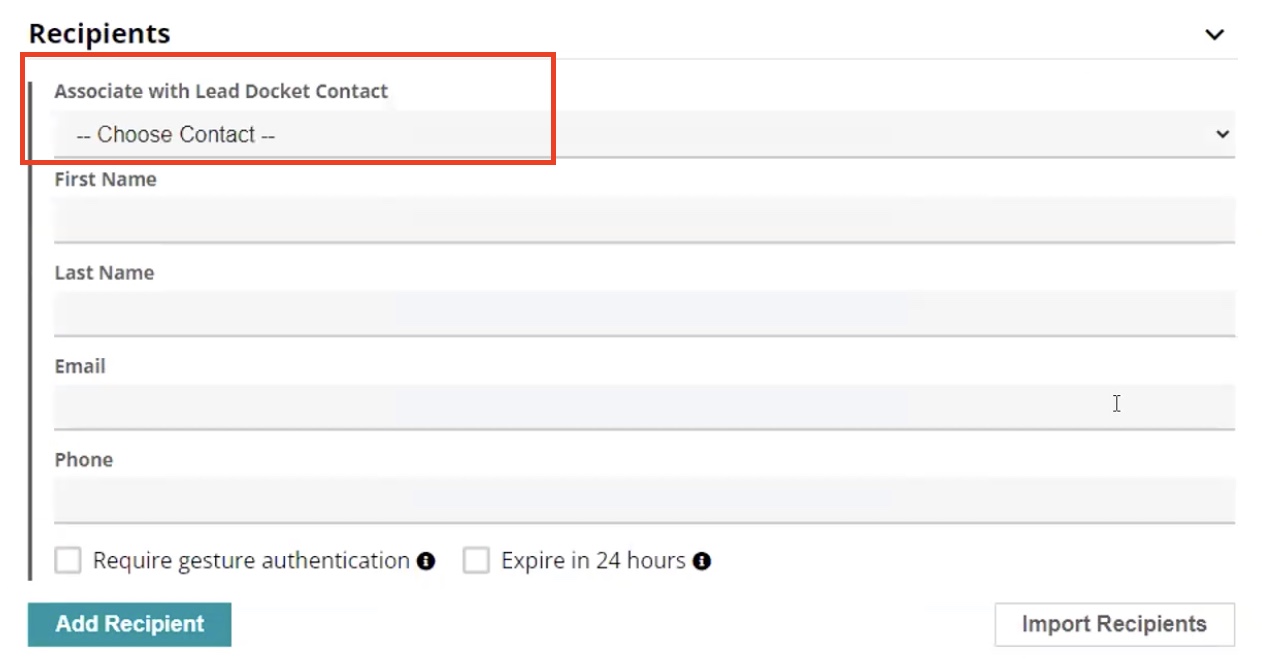
Task: Click the Phone label text
Action: (x=84, y=460)
